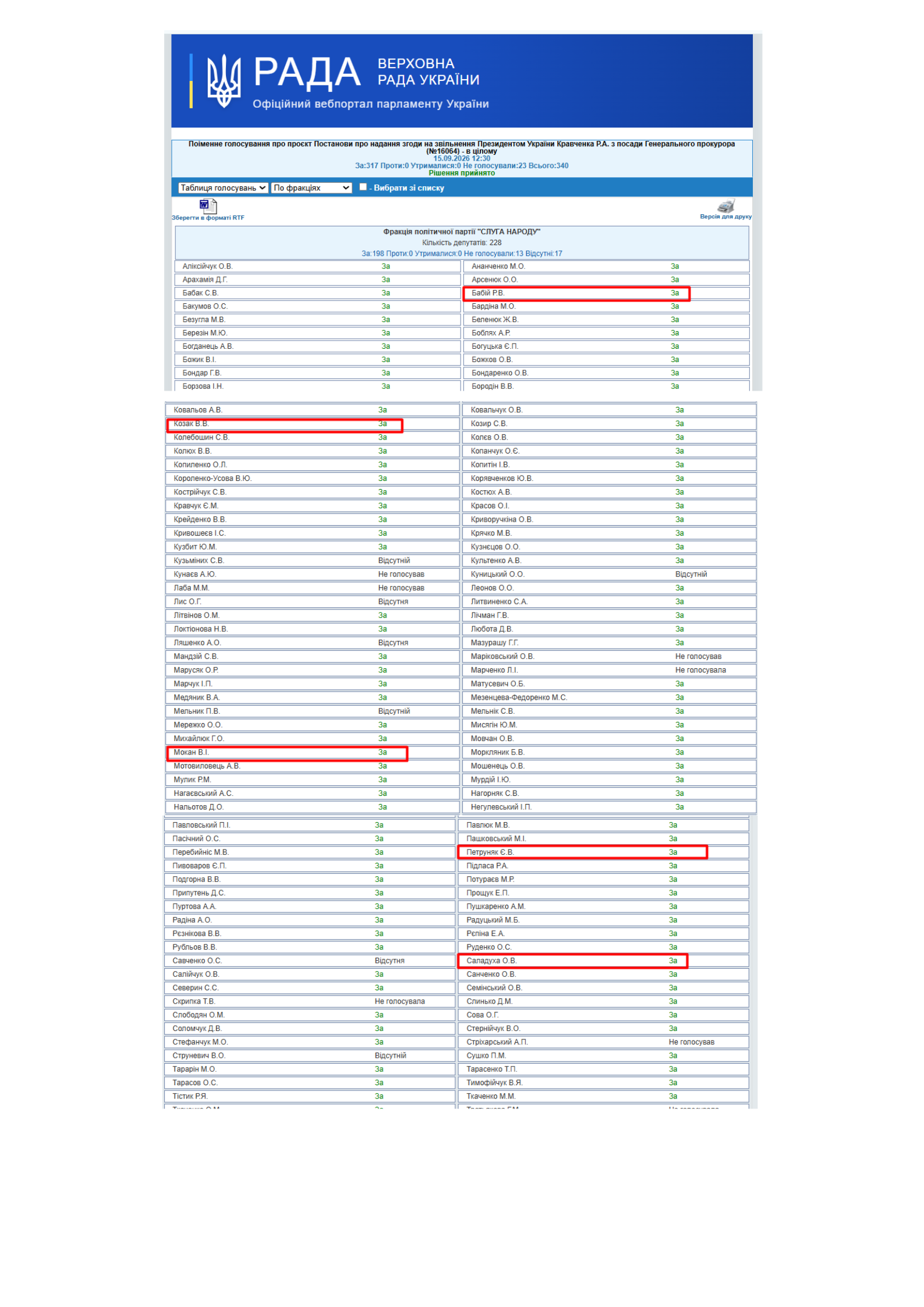
Task: Click 'Не голосував' status of Лаба М.М.
Action: 401,589
